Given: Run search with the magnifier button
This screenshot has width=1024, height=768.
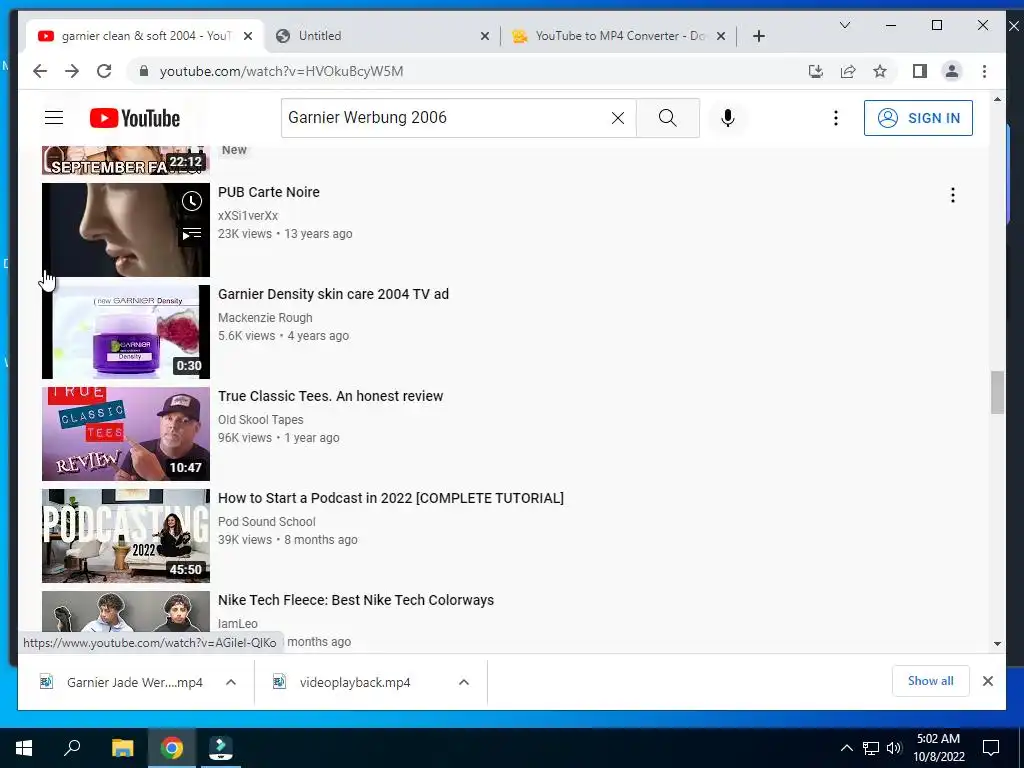Looking at the screenshot, I should [667, 118].
